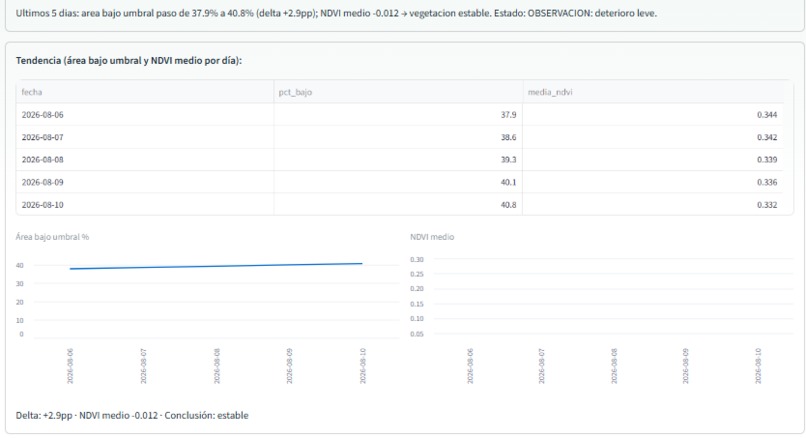Select the 2026-08-09 date cell
Viewport: 806px width, 438px height.
[x=145, y=182]
